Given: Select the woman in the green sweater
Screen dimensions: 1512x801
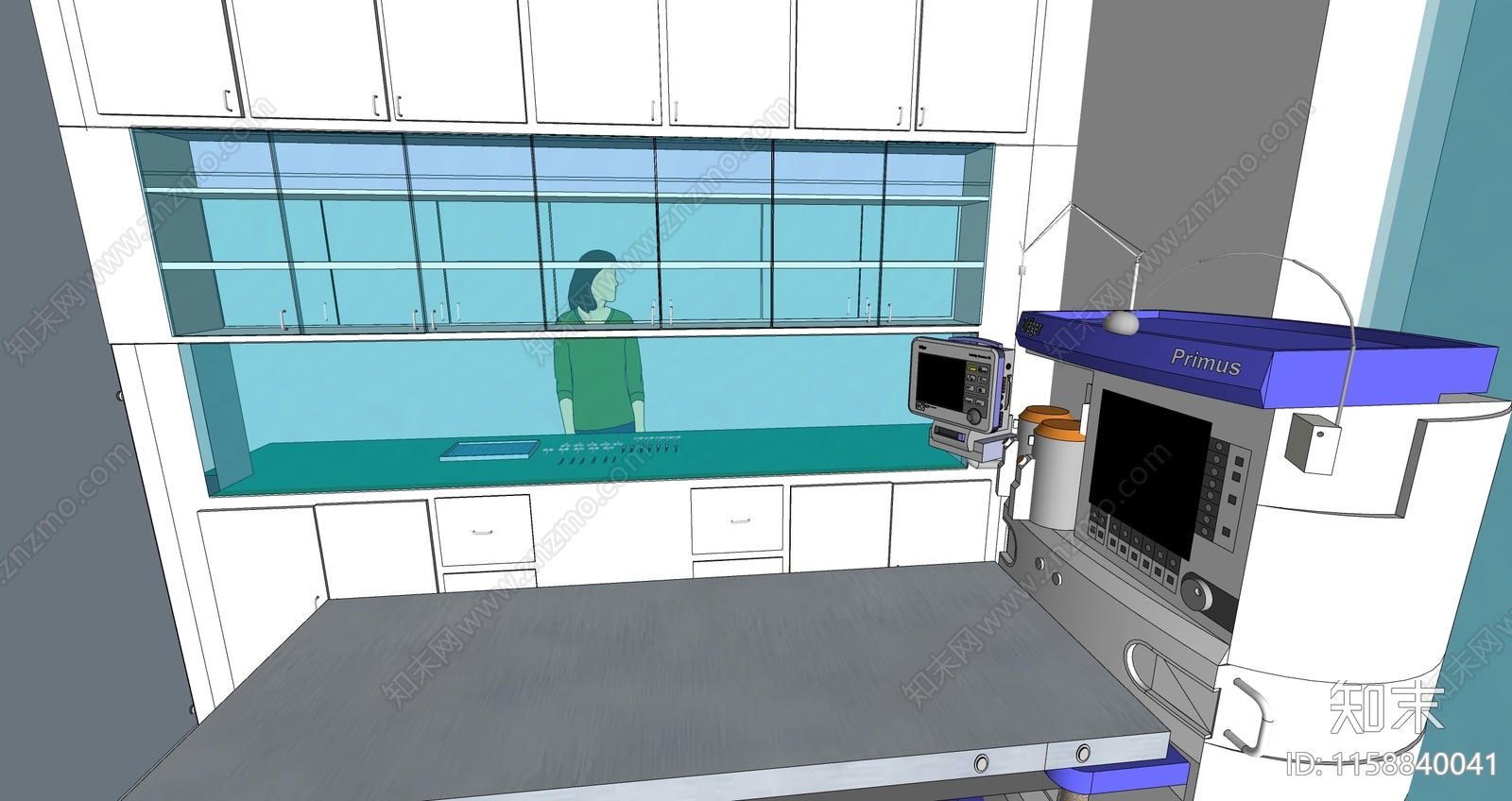Looking at the screenshot, I should [x=597, y=342].
